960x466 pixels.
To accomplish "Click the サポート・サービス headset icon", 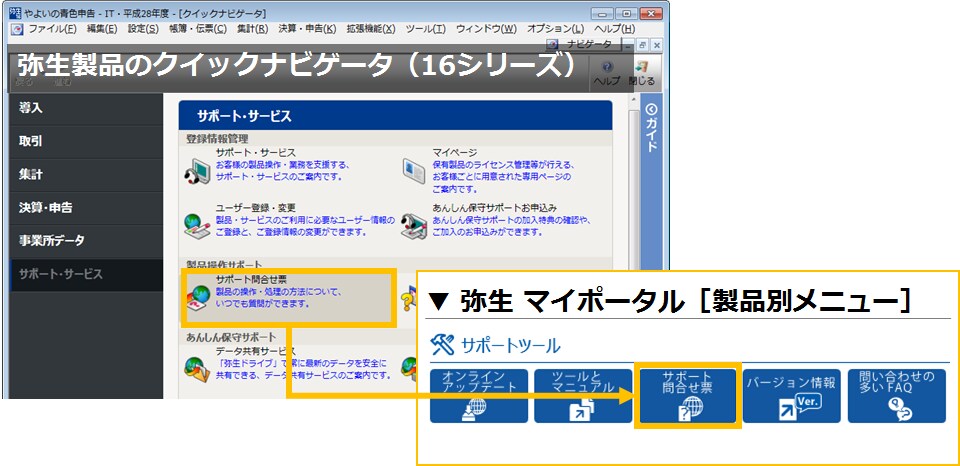I will click(197, 171).
